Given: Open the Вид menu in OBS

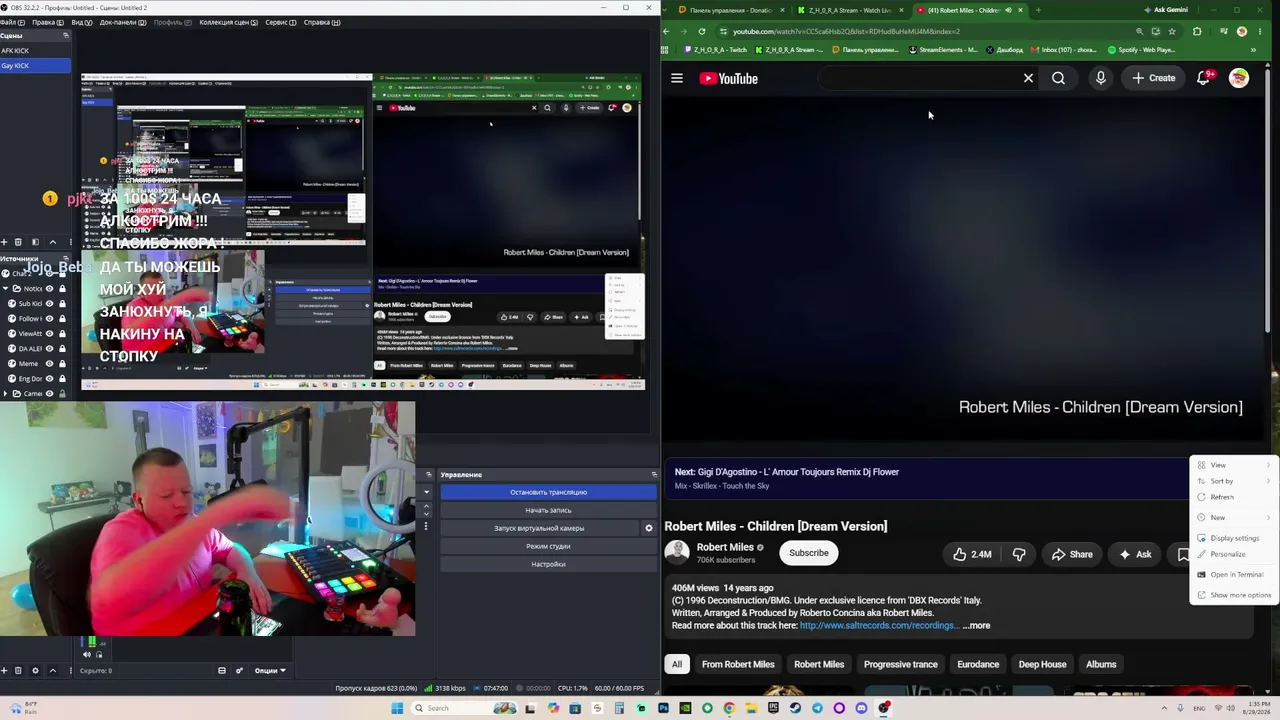Looking at the screenshot, I should pyautogui.click(x=82, y=22).
